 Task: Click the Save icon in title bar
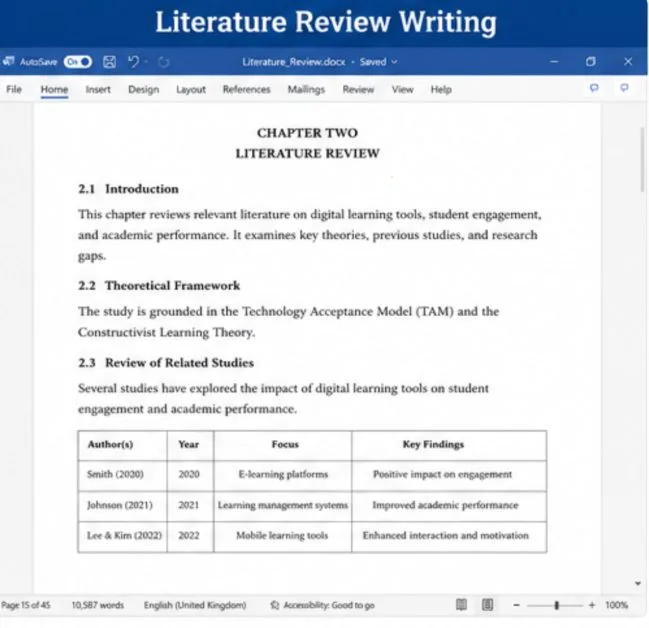pos(109,62)
